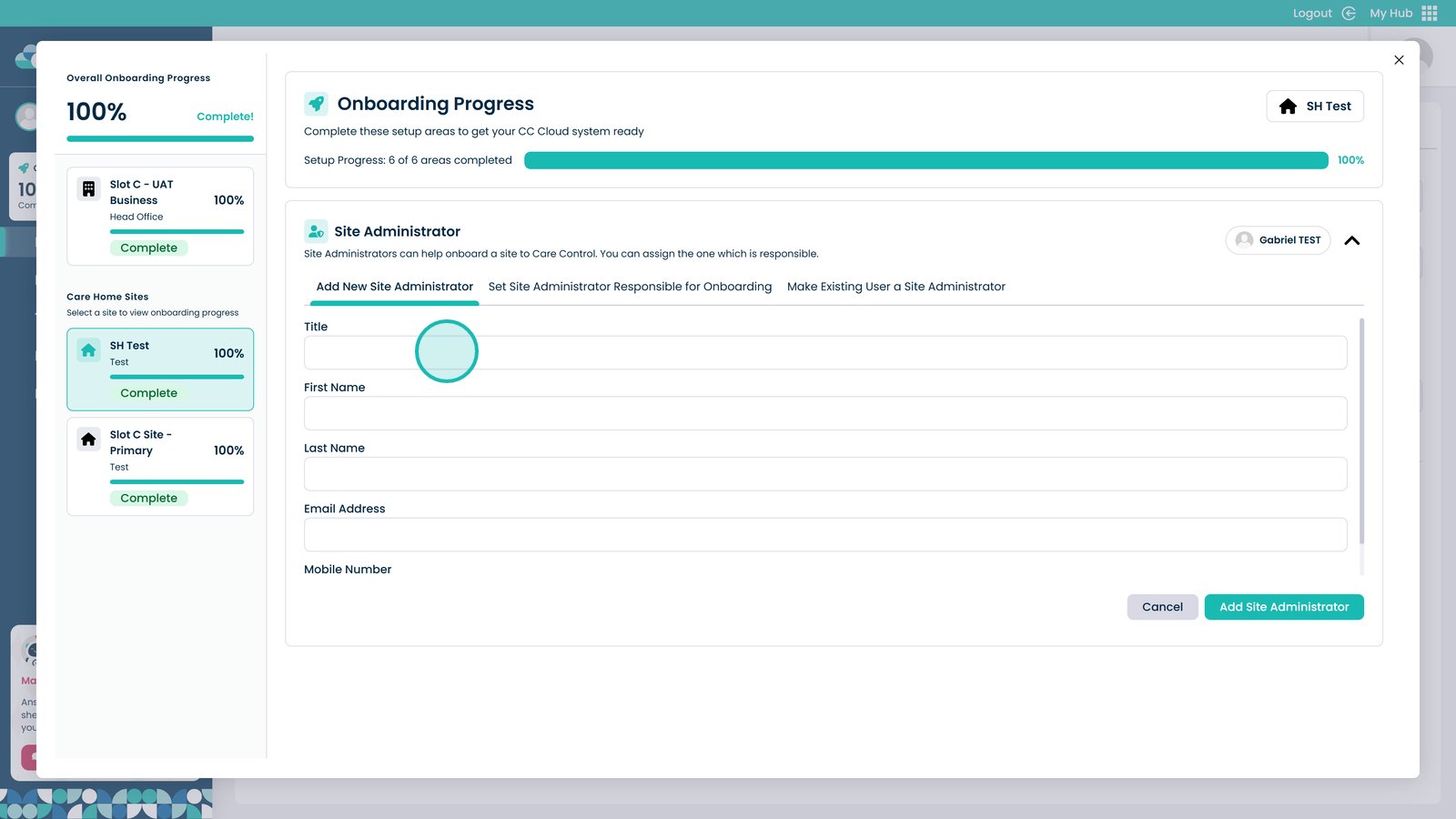Viewport: 1456px width, 819px height.
Task: Click Complete badge under Slot C Site - Primary
Action: (x=149, y=499)
